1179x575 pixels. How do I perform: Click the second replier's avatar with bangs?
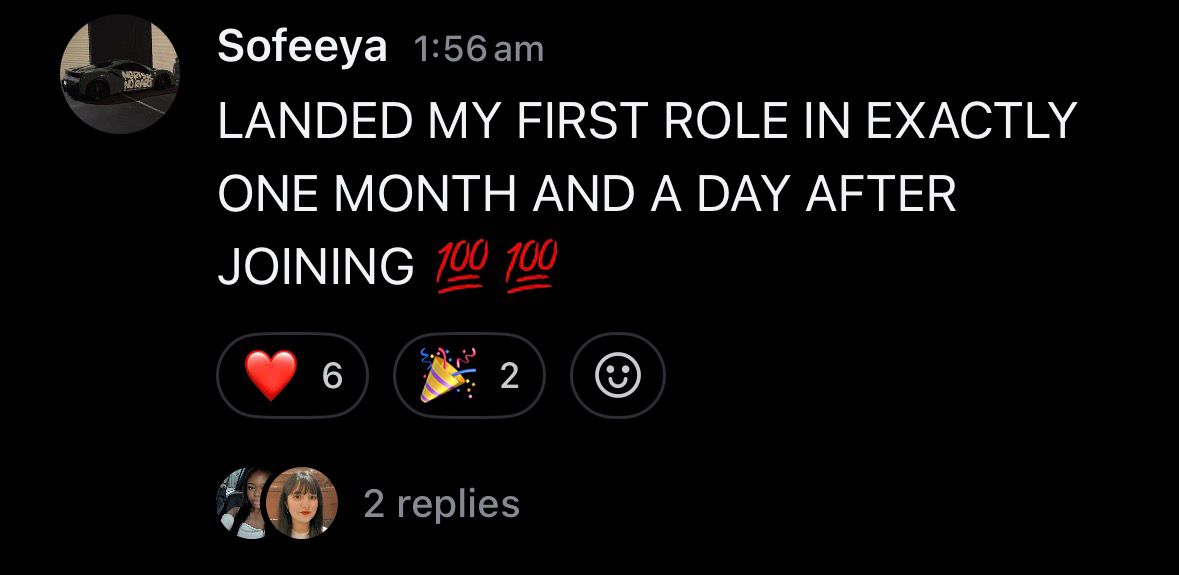click(302, 503)
